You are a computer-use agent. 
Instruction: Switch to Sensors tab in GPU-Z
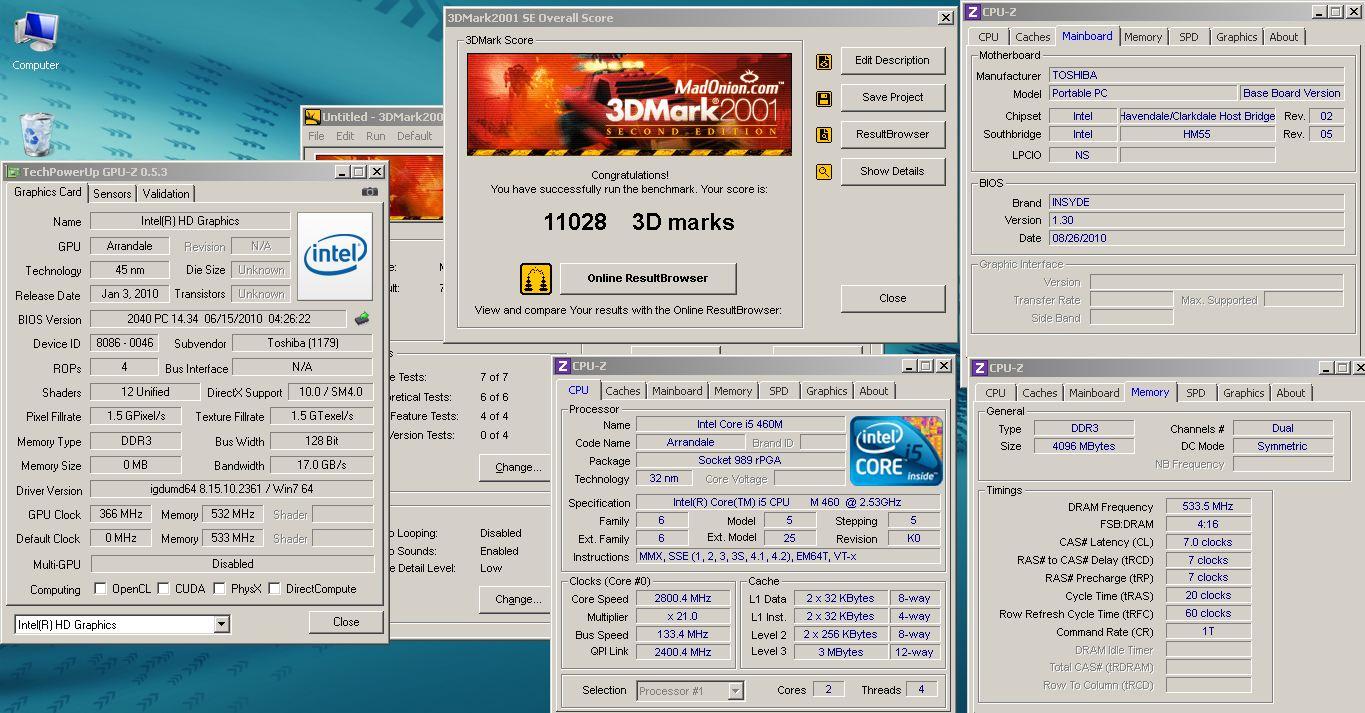(112, 194)
